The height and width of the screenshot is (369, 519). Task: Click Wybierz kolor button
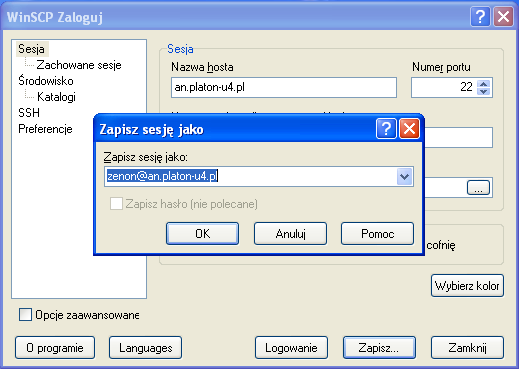pos(467,286)
